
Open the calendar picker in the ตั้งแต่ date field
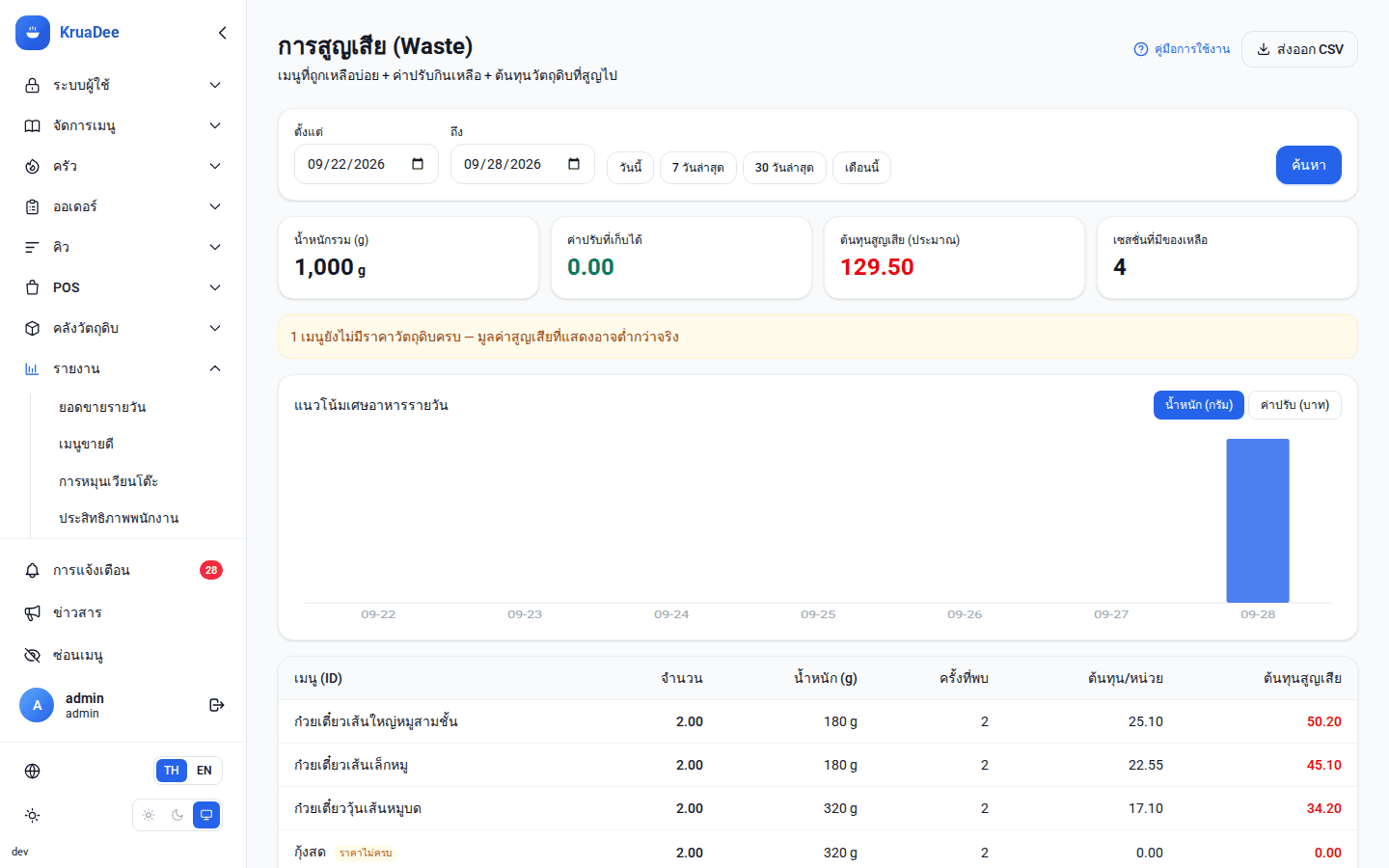[x=418, y=164]
